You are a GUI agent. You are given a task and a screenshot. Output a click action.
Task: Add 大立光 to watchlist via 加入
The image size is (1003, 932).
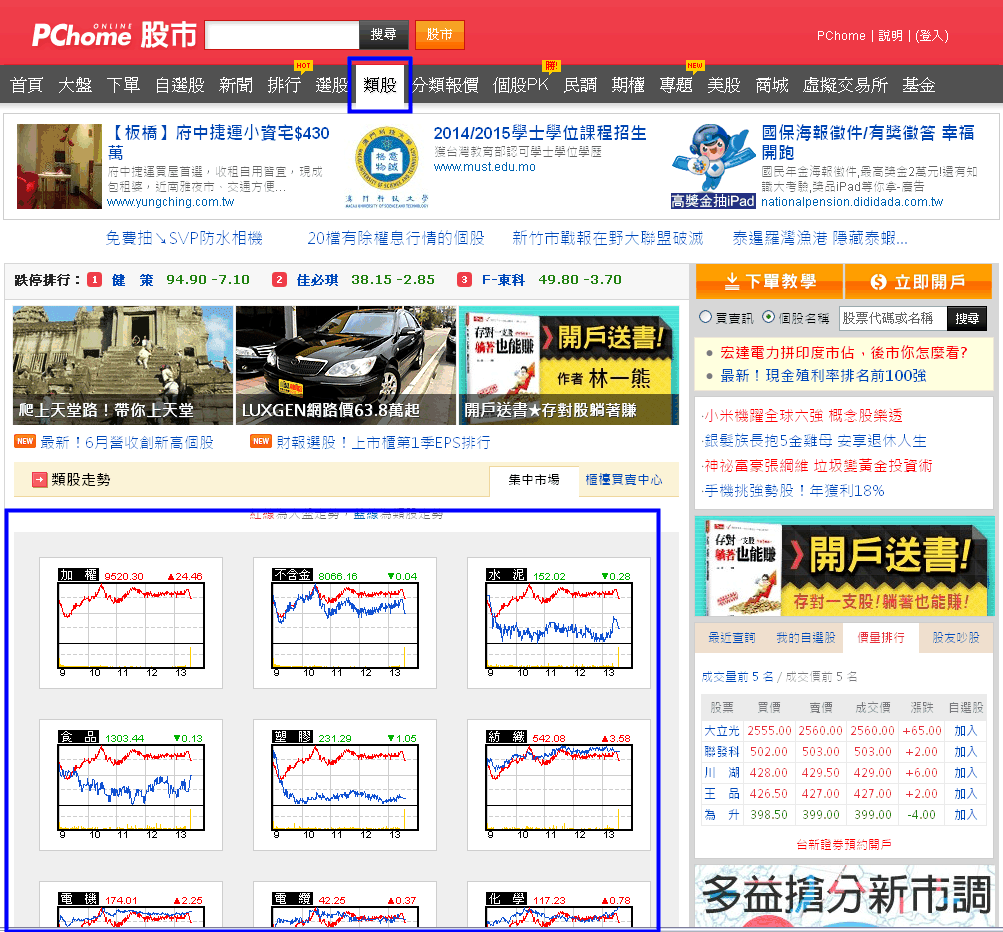(x=965, y=731)
